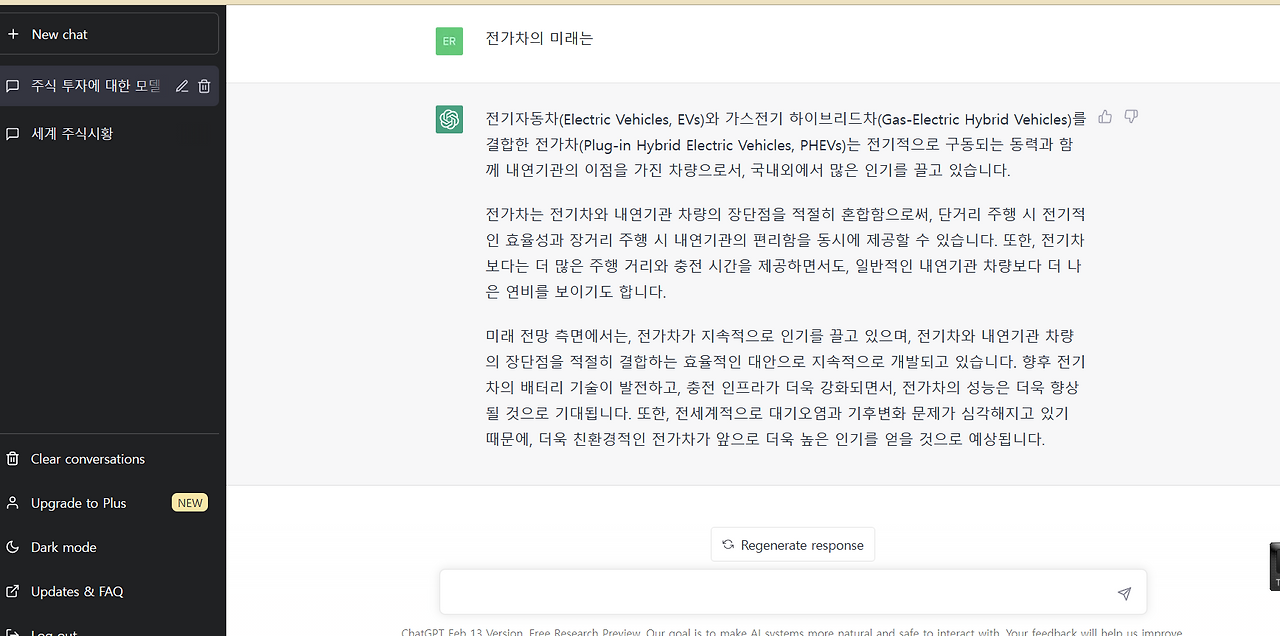Click the trash icon to delete conversation
Image resolution: width=1280 pixels, height=636 pixels.
205,86
